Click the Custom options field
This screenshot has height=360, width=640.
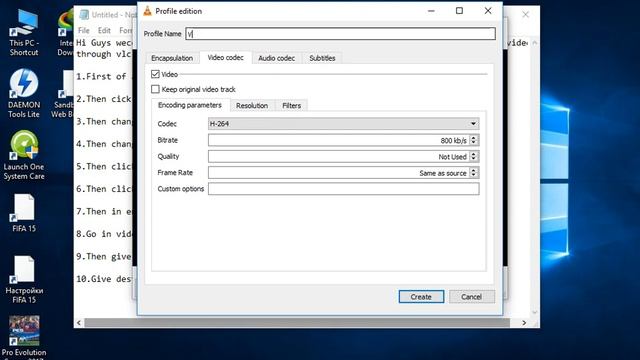(x=344, y=189)
